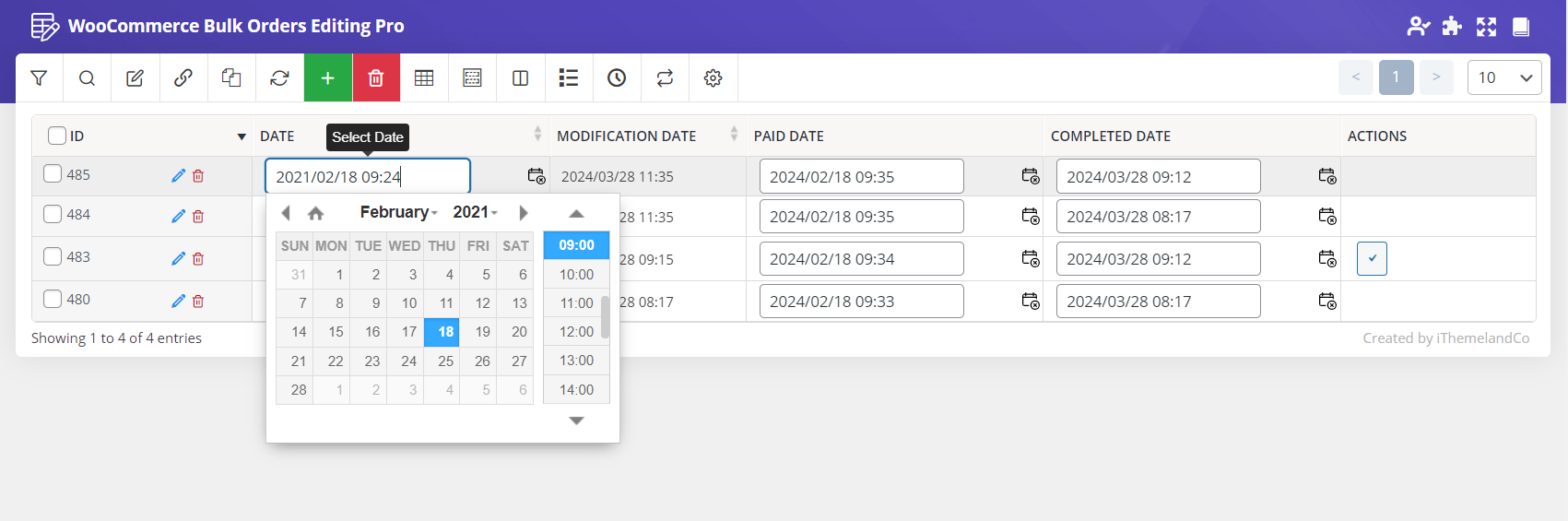The image size is (1568, 521).
Task: Click page 1 pagination button
Action: (1396, 77)
